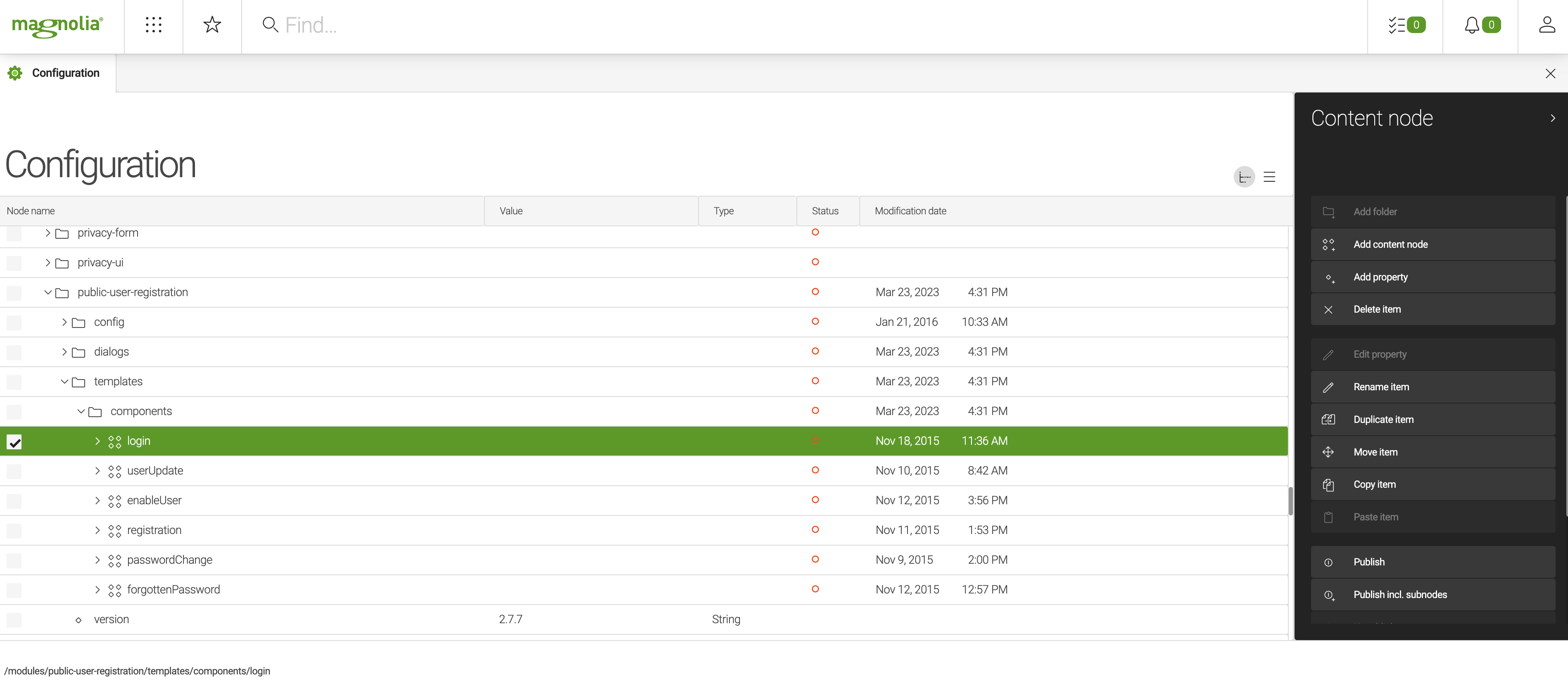The height and width of the screenshot is (693, 1568).
Task: Toggle the checkbox next to registration node
Action: click(14, 529)
